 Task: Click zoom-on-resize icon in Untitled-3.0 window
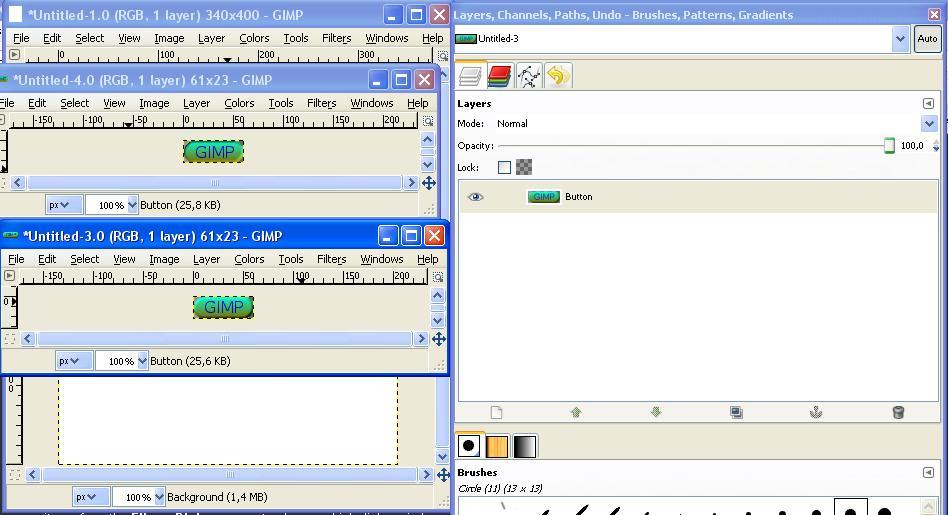point(438,277)
